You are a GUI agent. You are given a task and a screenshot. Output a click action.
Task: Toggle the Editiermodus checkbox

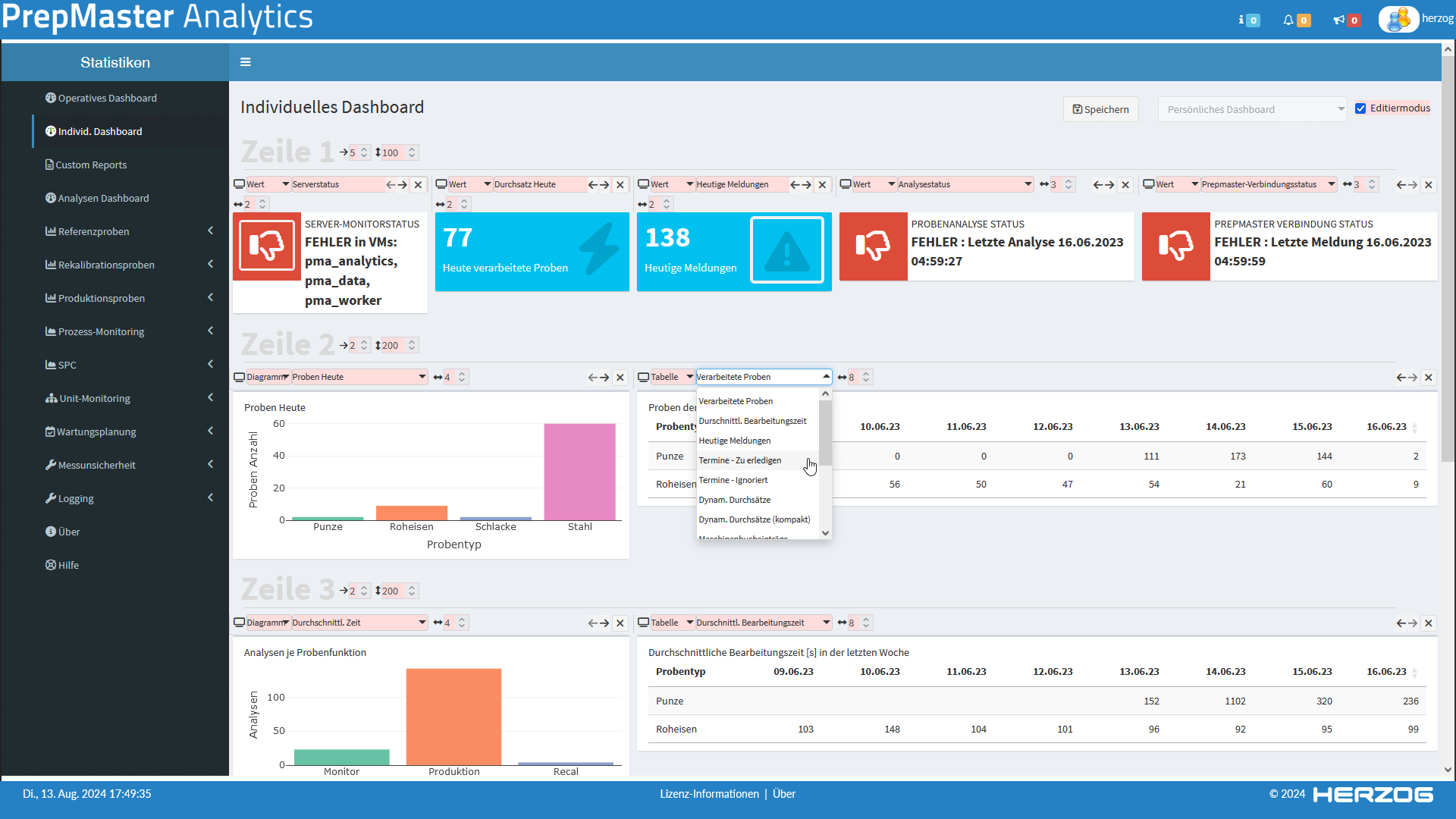click(x=1360, y=108)
